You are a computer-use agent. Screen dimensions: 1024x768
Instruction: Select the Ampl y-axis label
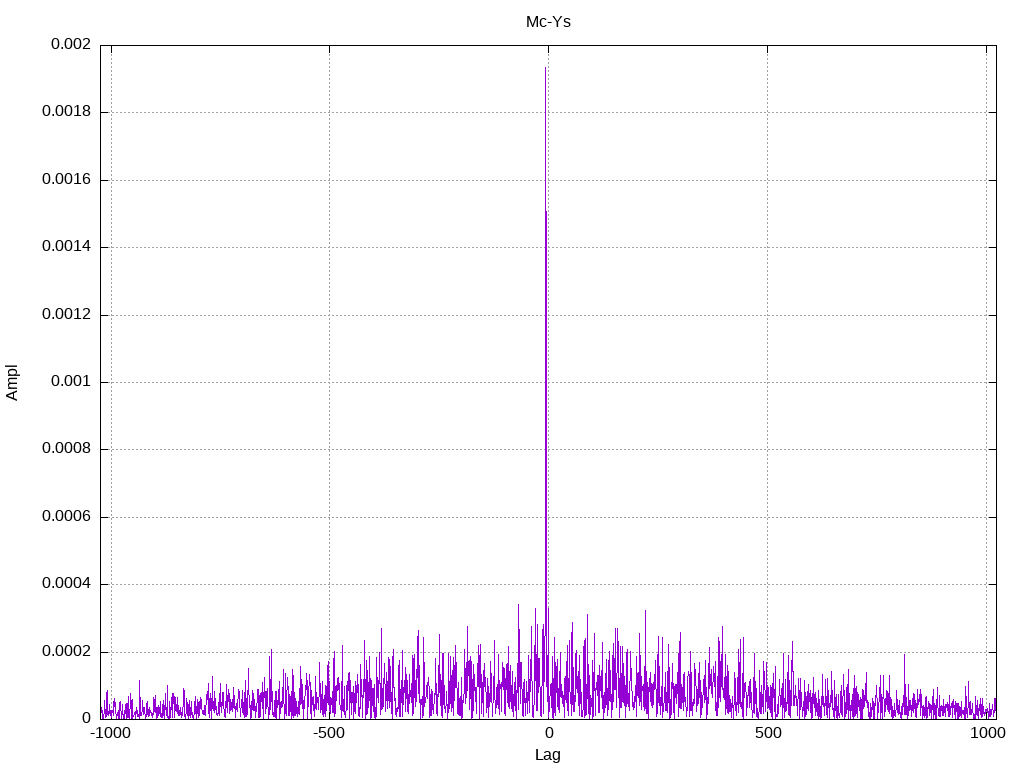click(12, 381)
